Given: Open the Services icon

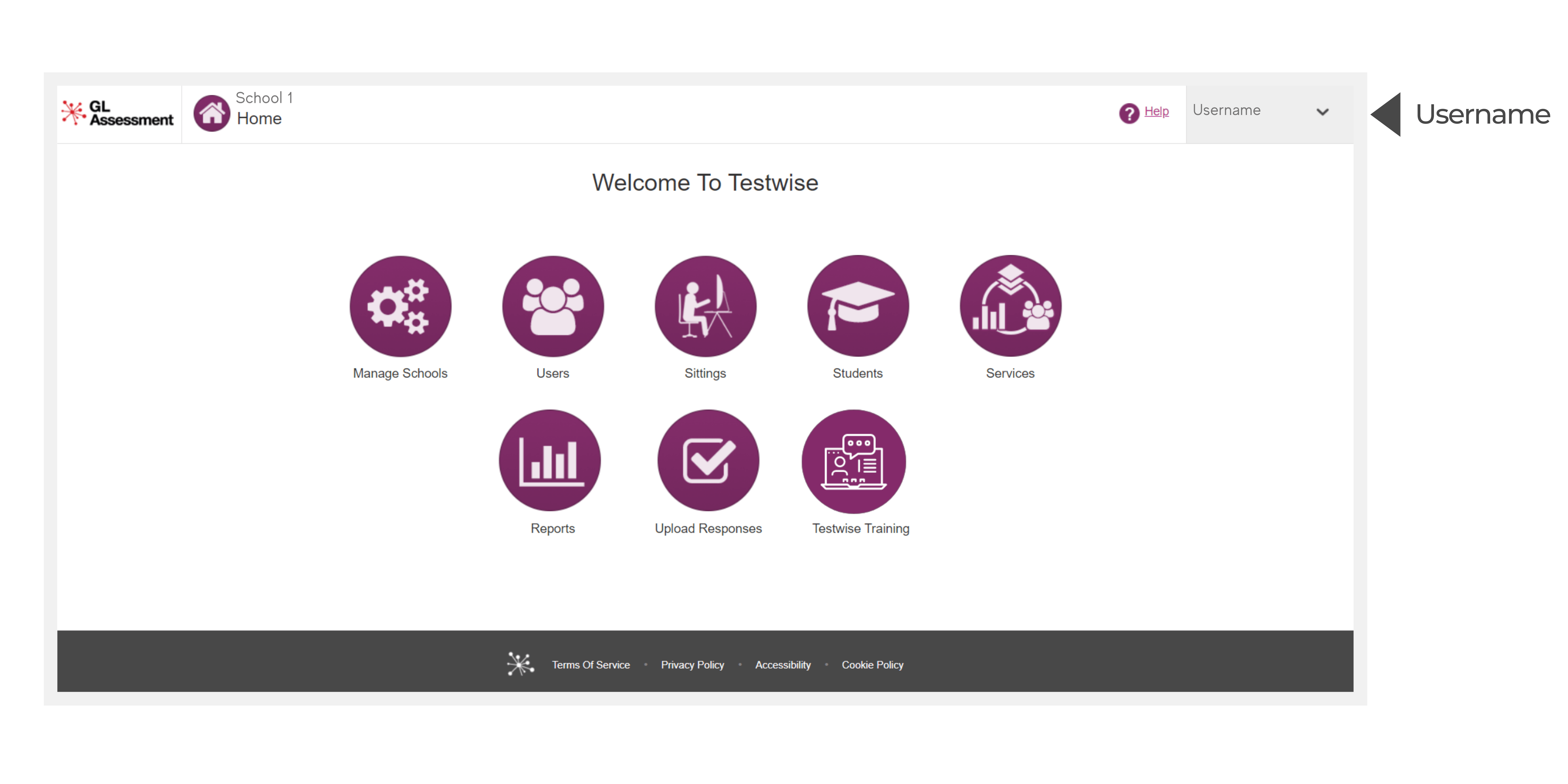Looking at the screenshot, I should [1010, 306].
